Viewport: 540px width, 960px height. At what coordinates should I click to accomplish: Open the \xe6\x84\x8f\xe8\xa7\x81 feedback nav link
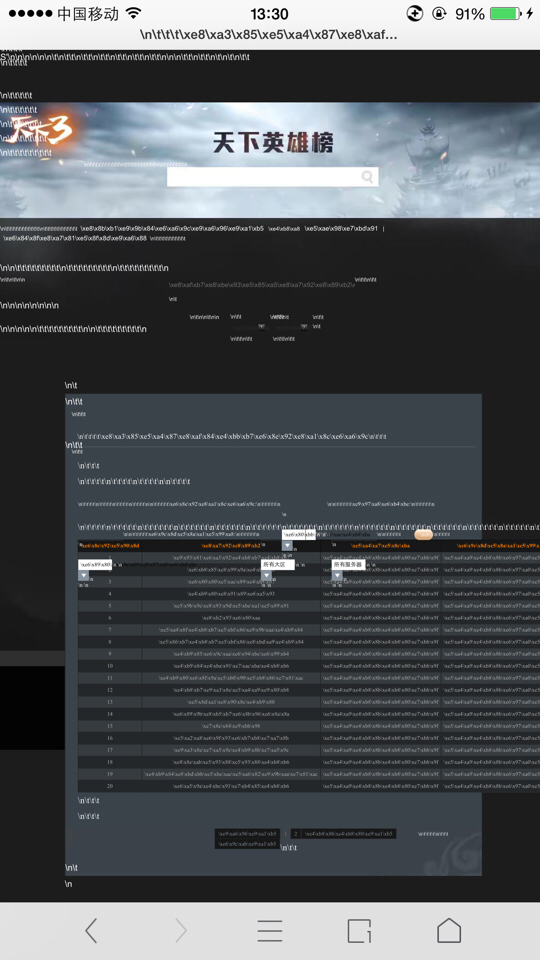click(75, 238)
